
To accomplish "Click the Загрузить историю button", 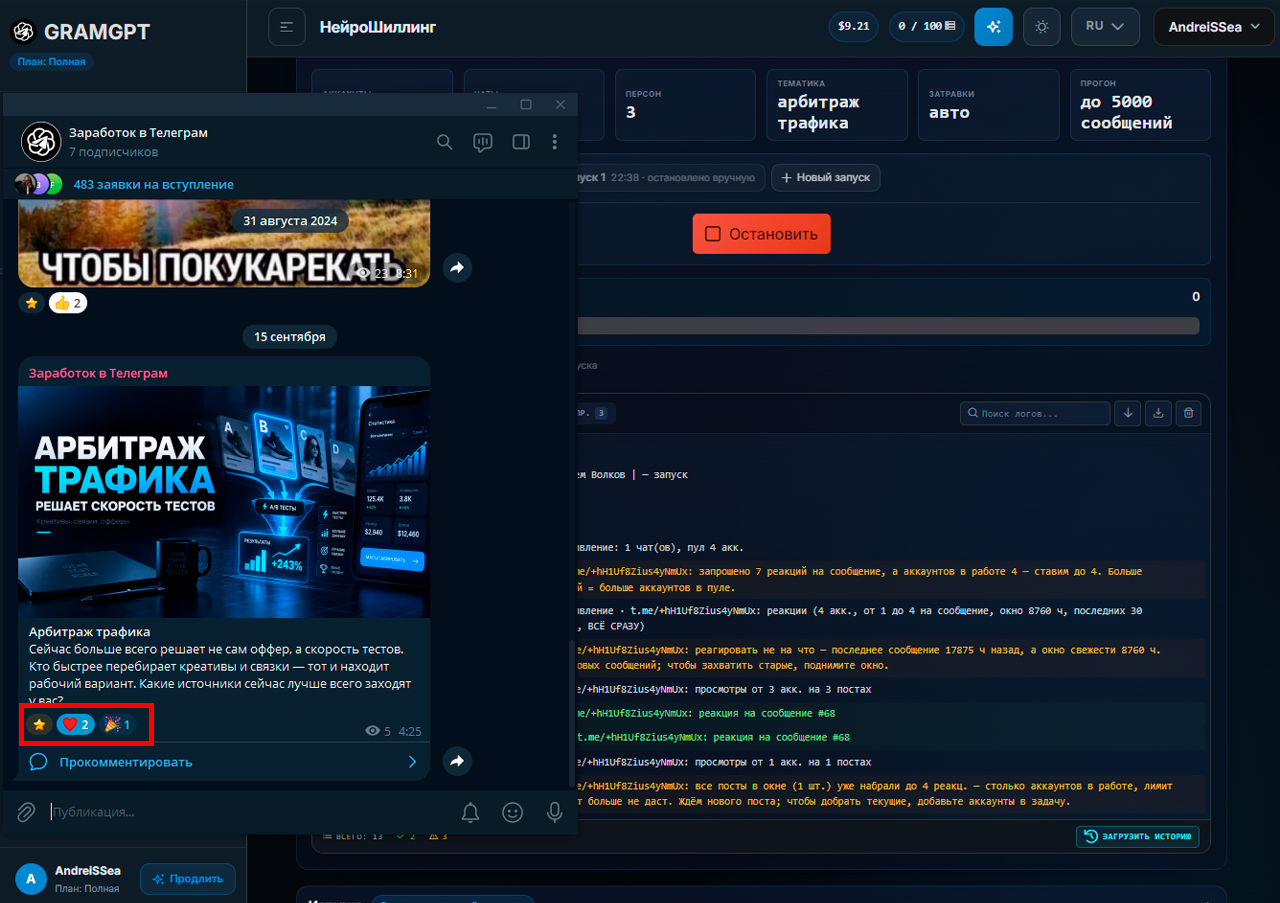I will [1138, 837].
